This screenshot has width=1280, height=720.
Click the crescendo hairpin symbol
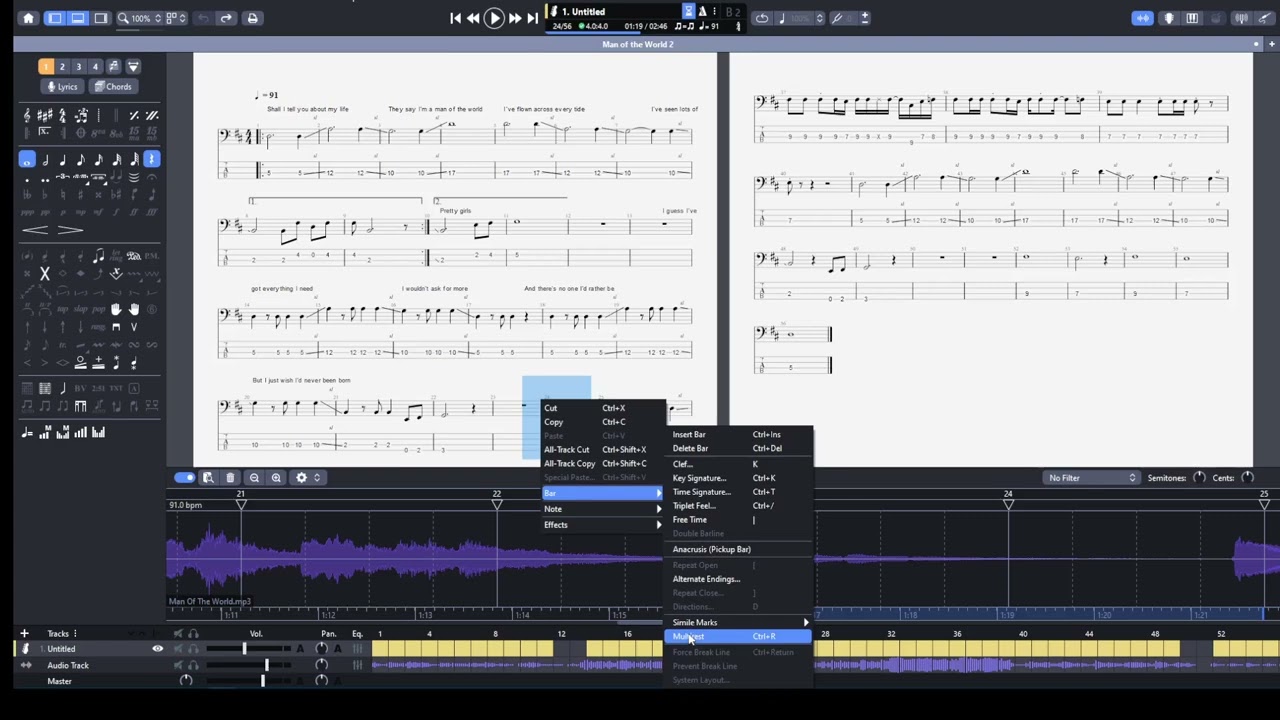coord(35,230)
